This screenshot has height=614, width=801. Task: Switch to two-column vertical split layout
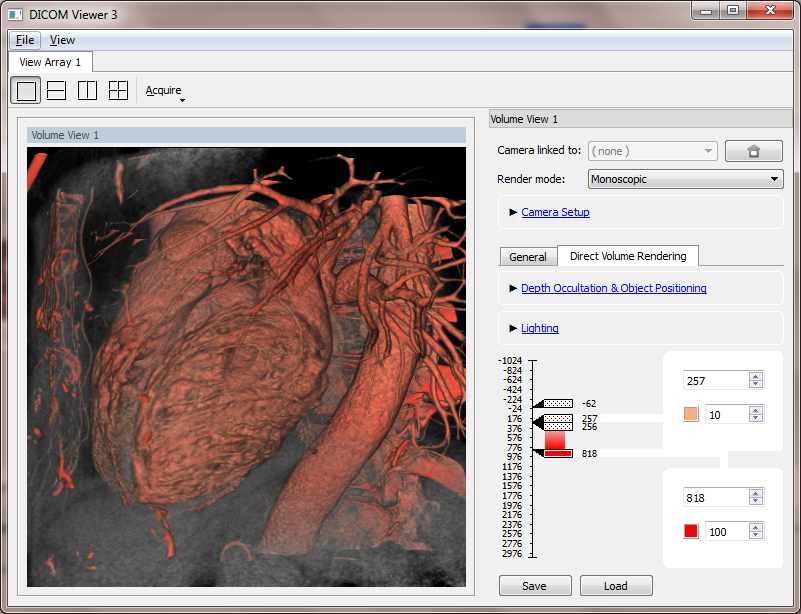(x=88, y=90)
